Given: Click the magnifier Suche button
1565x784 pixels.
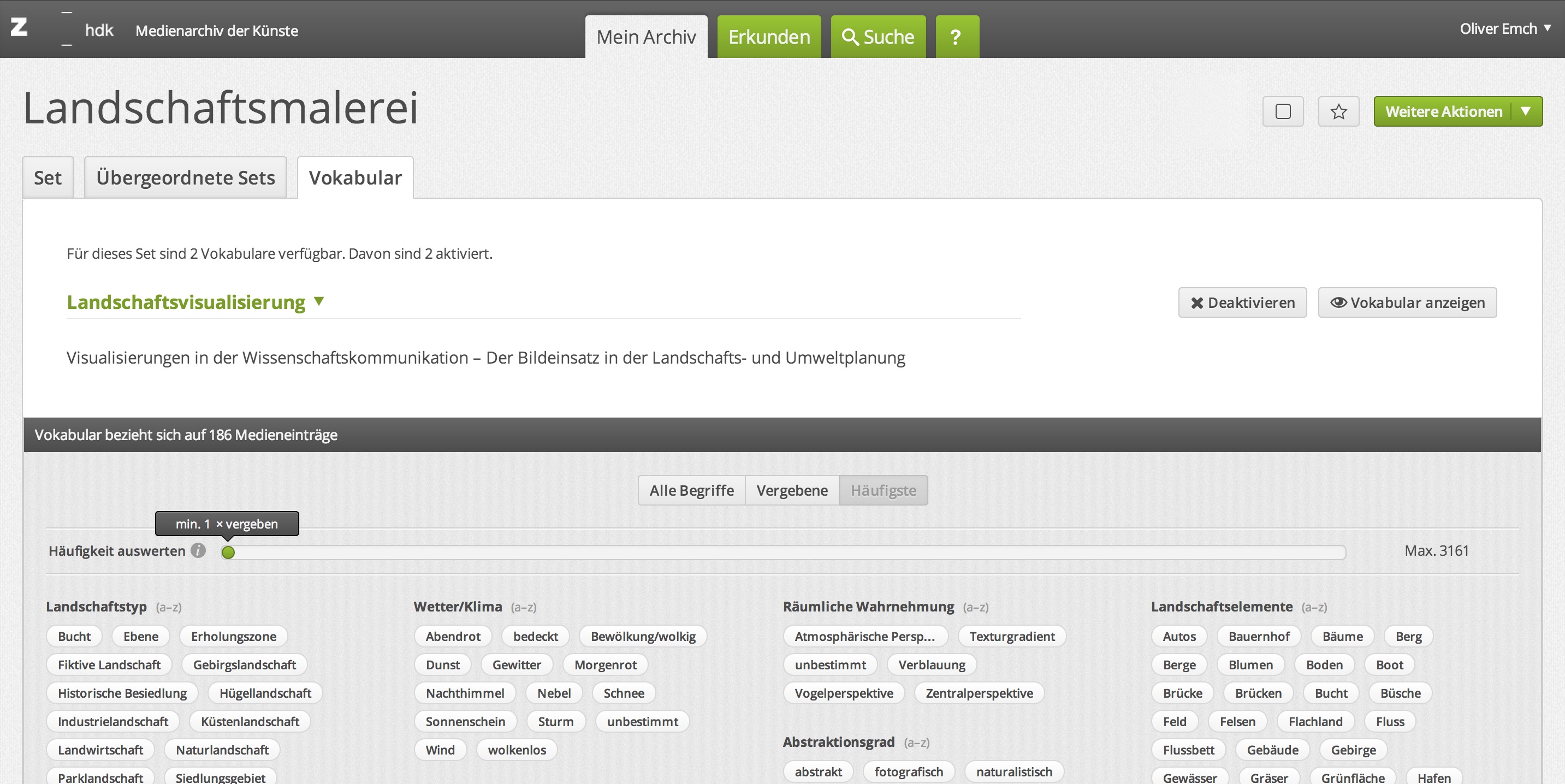Looking at the screenshot, I should coord(878,37).
